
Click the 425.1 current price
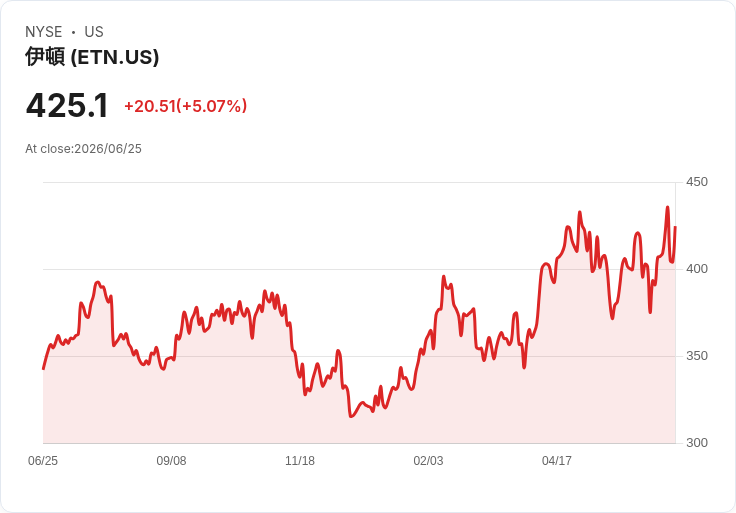tap(67, 106)
